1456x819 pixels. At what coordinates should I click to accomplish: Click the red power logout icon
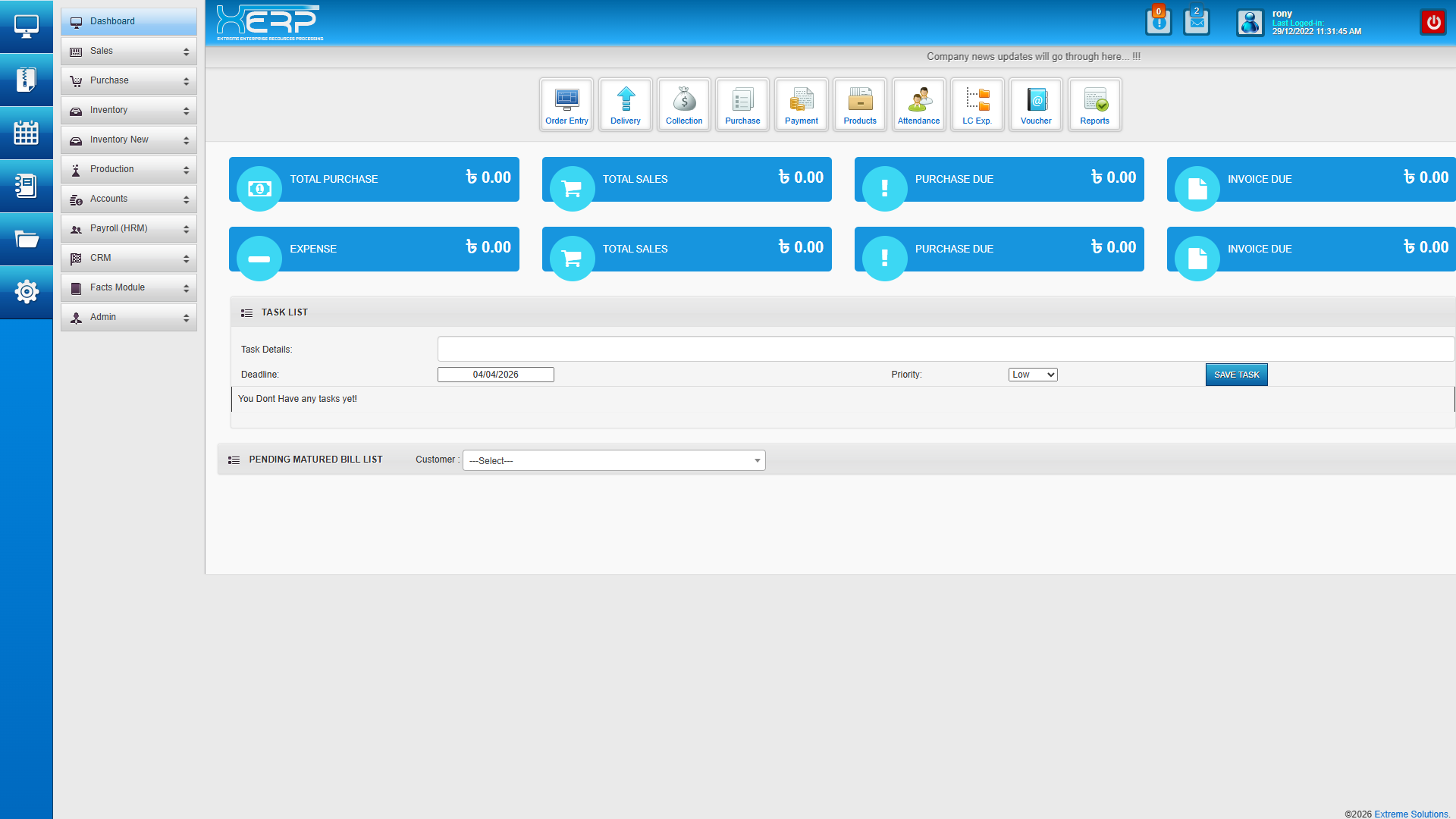pos(1432,23)
